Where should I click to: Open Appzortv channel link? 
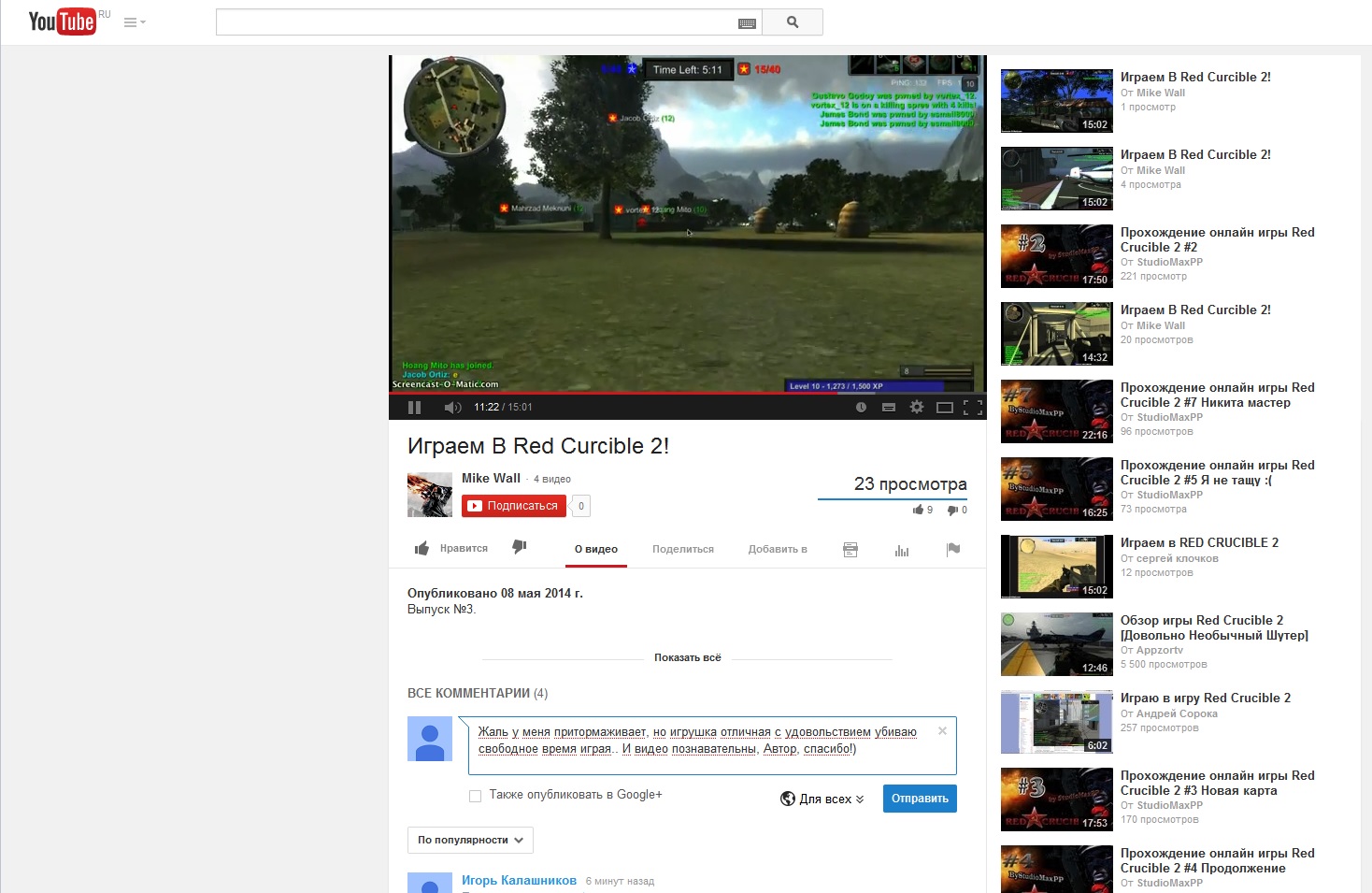[x=1160, y=650]
